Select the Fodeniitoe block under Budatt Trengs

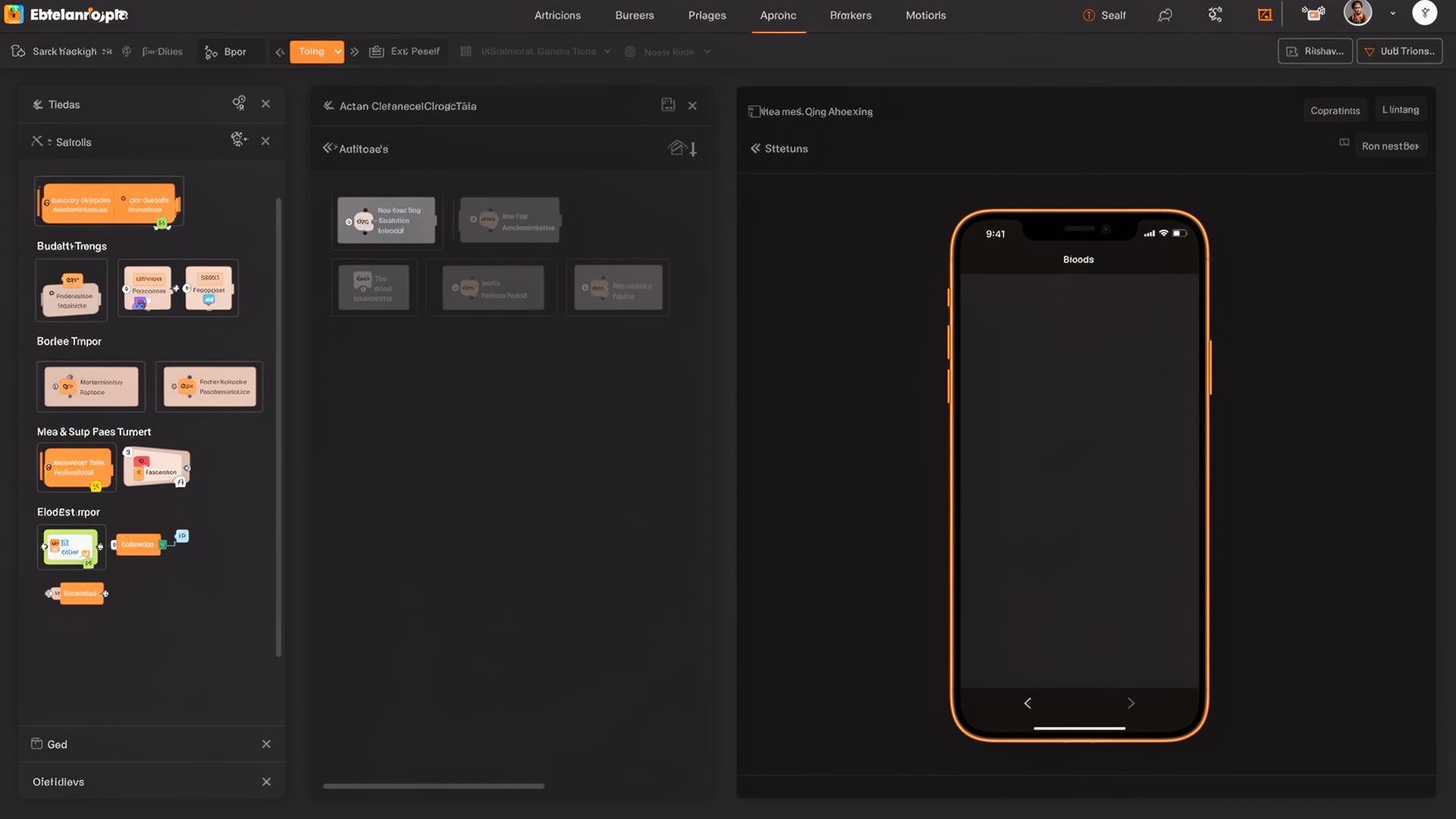click(x=71, y=290)
